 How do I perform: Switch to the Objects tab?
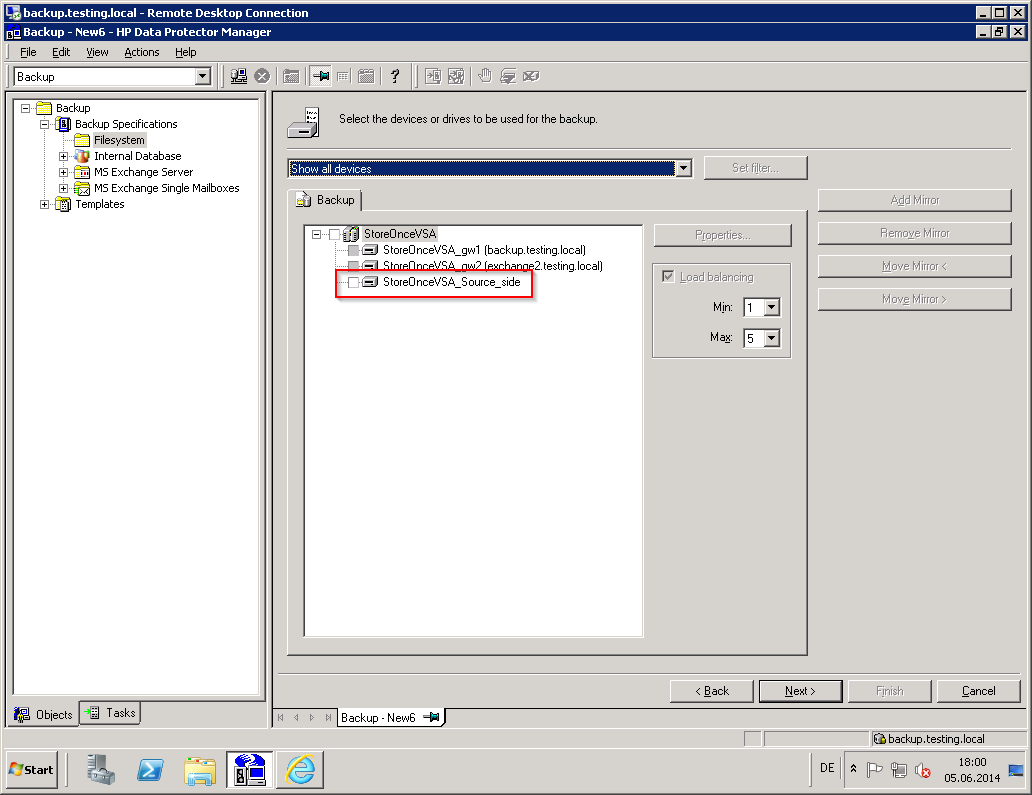pos(43,715)
